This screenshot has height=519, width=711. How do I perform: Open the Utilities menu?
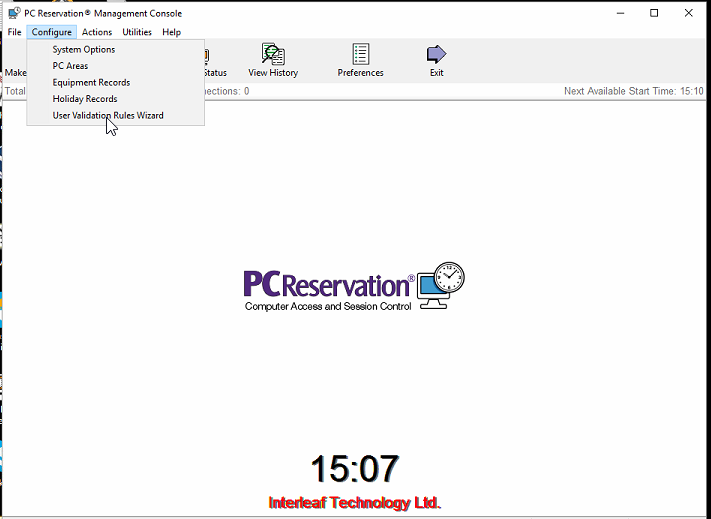tap(137, 32)
